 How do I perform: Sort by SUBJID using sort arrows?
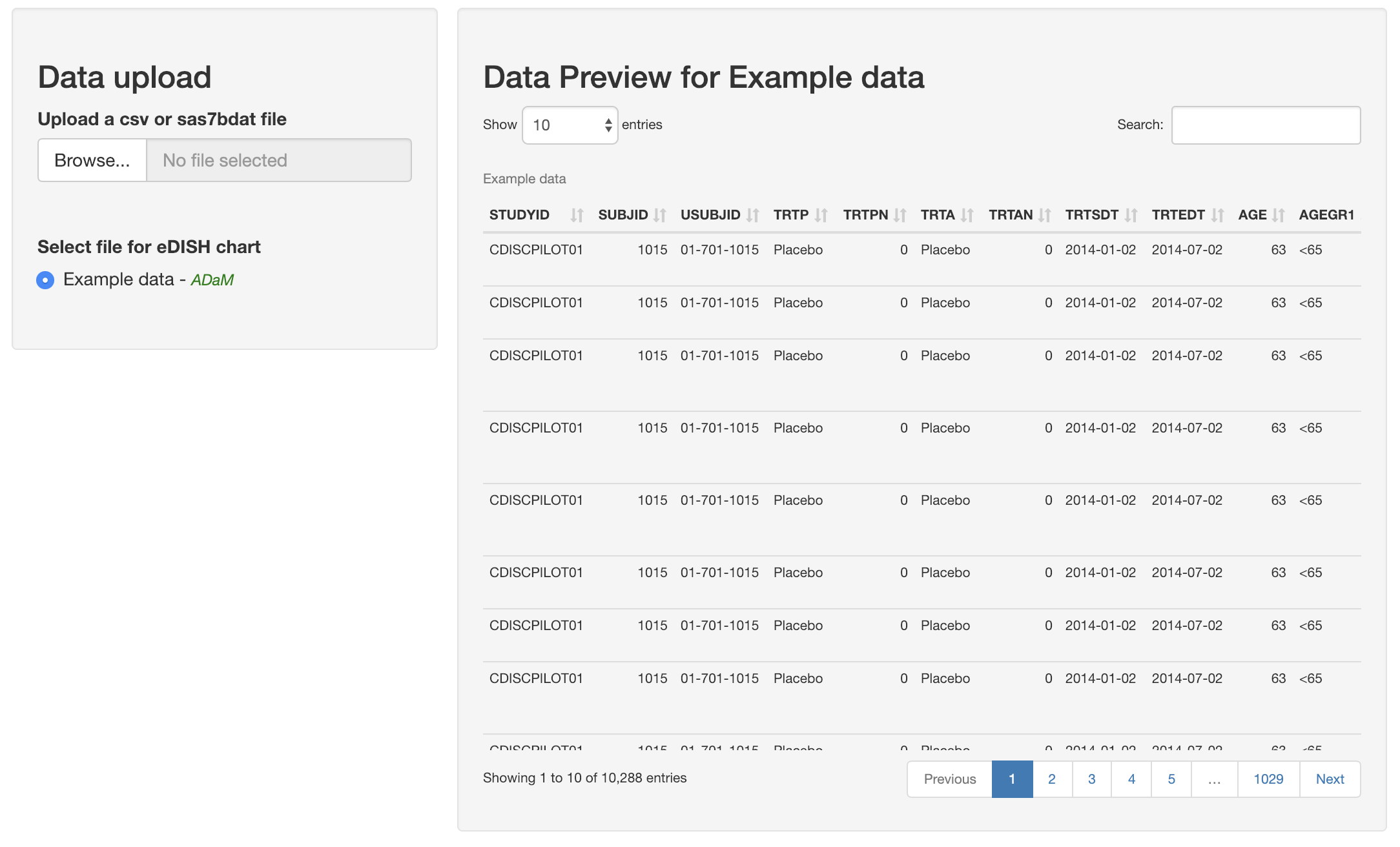[x=659, y=215]
